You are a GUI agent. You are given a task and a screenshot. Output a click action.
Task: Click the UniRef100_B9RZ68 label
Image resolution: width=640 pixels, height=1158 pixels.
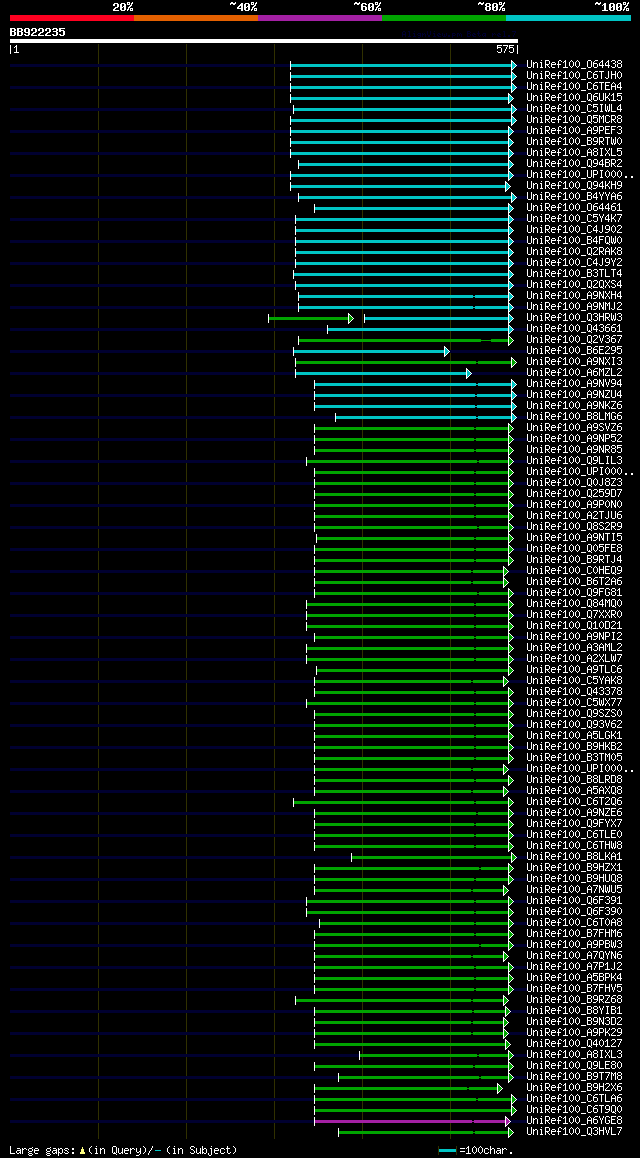(x=574, y=1000)
